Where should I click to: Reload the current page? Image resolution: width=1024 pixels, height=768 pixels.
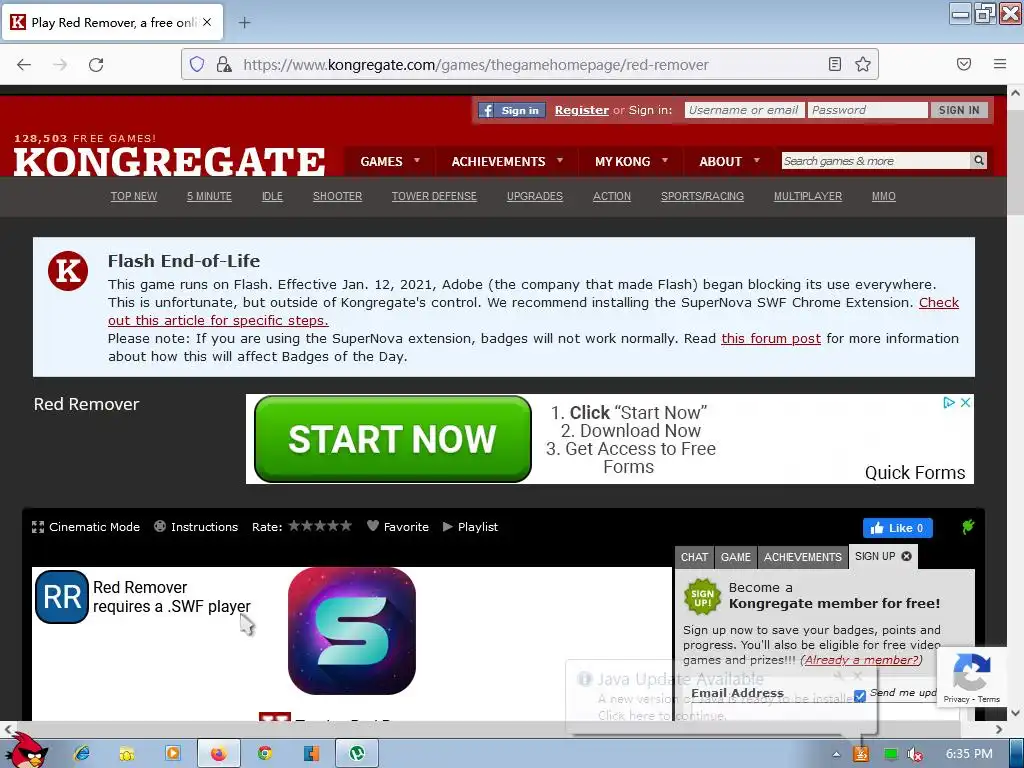tap(96, 64)
